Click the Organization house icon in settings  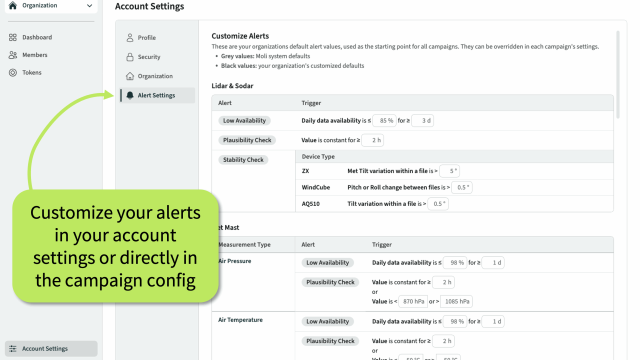[130, 76]
